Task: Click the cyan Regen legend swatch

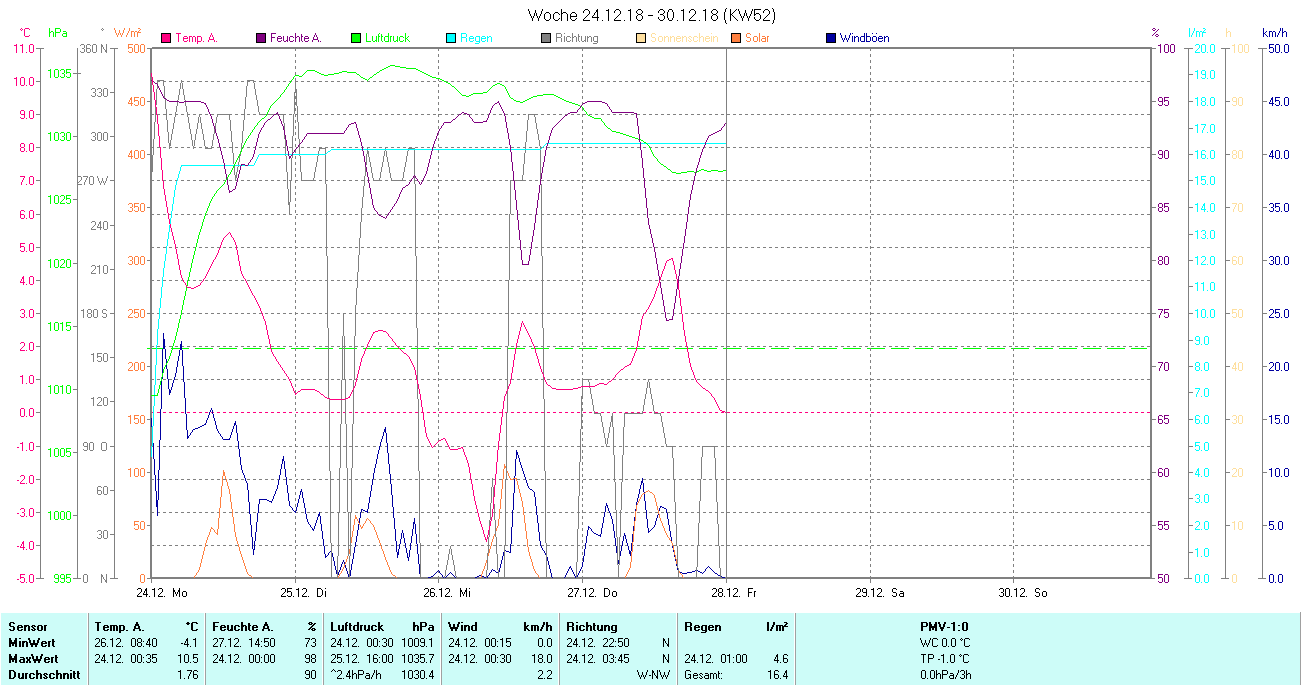Action: click(451, 38)
